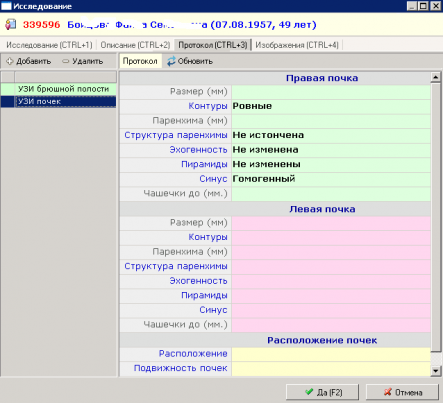Click the protocol scrollbar down arrow
This screenshot has width=443, height=403.
(x=436, y=371)
